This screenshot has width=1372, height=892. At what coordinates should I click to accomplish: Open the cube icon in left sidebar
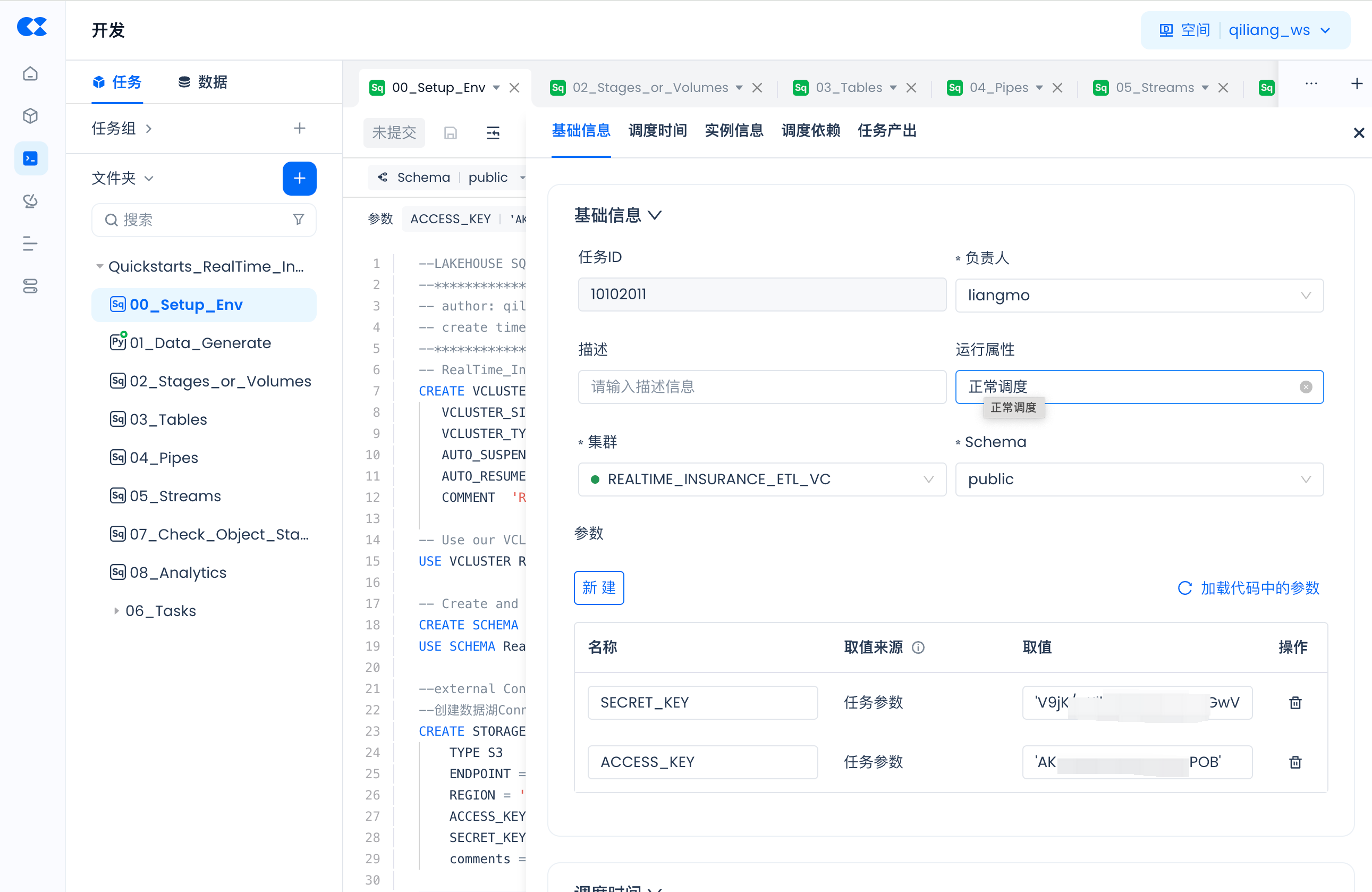click(30, 116)
